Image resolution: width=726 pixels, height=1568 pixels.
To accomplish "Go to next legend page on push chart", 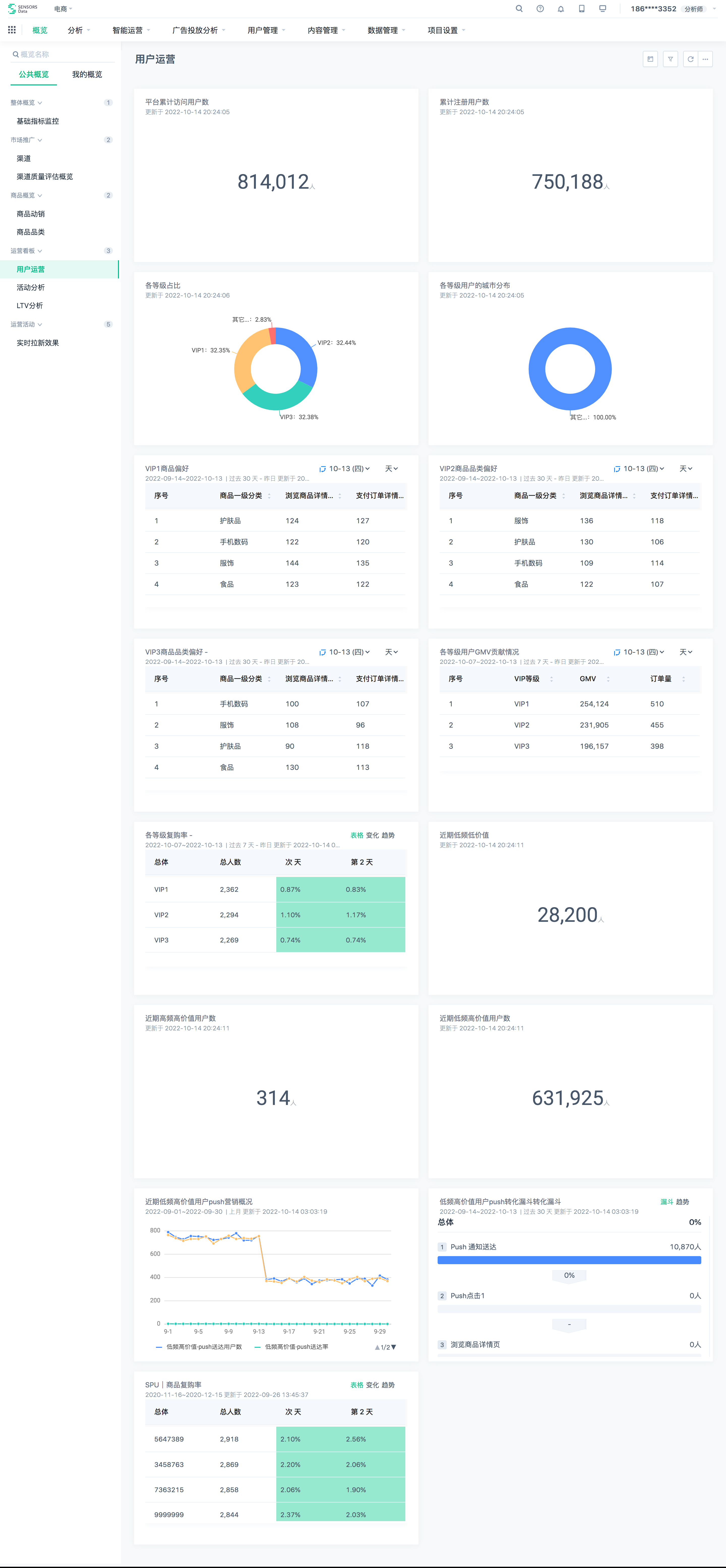I will point(394,1347).
